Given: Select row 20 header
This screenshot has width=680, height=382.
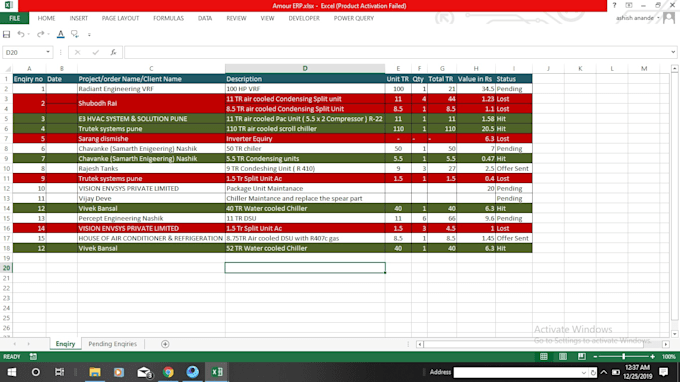Looking at the screenshot, I should [6, 268].
